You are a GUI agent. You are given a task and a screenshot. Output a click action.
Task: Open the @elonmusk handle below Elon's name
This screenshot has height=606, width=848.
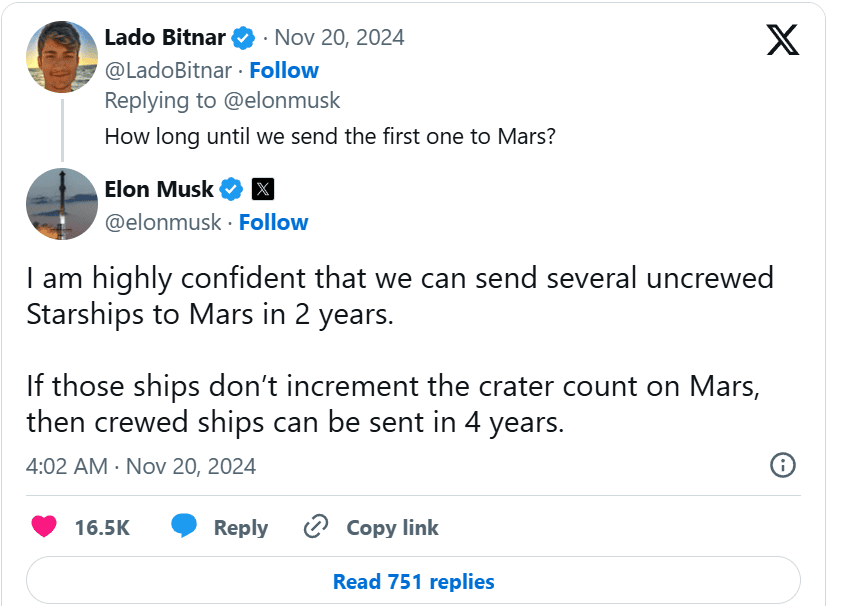163,222
